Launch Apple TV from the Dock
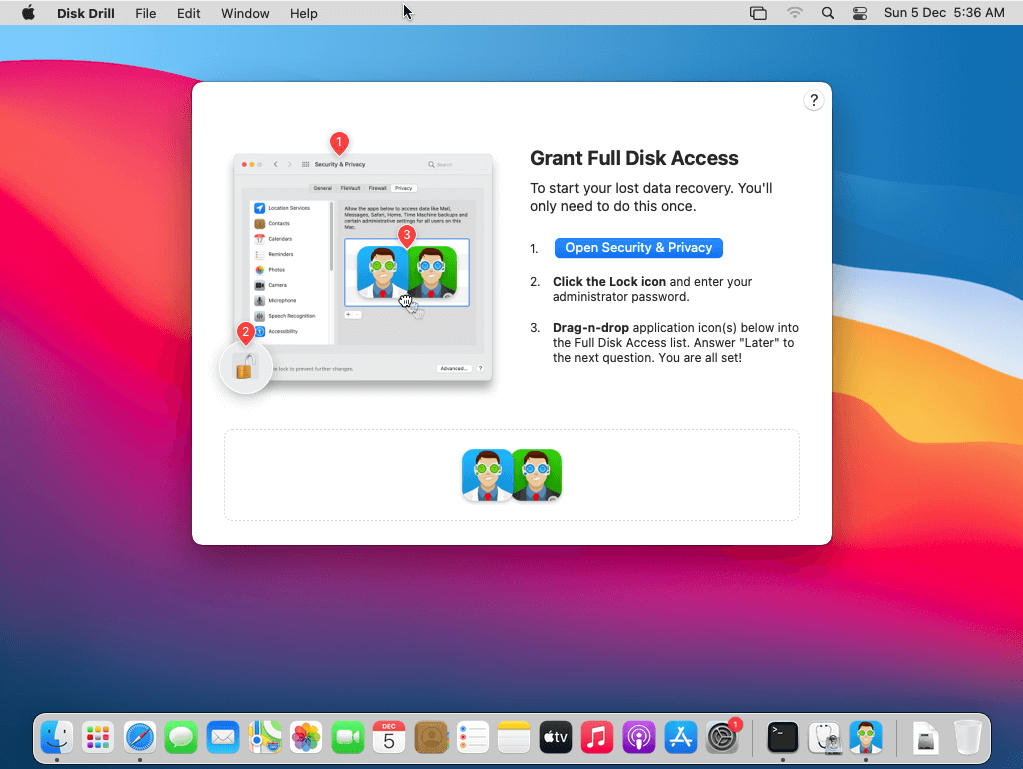Screen dimensions: 1023x769 pyautogui.click(x=556, y=738)
